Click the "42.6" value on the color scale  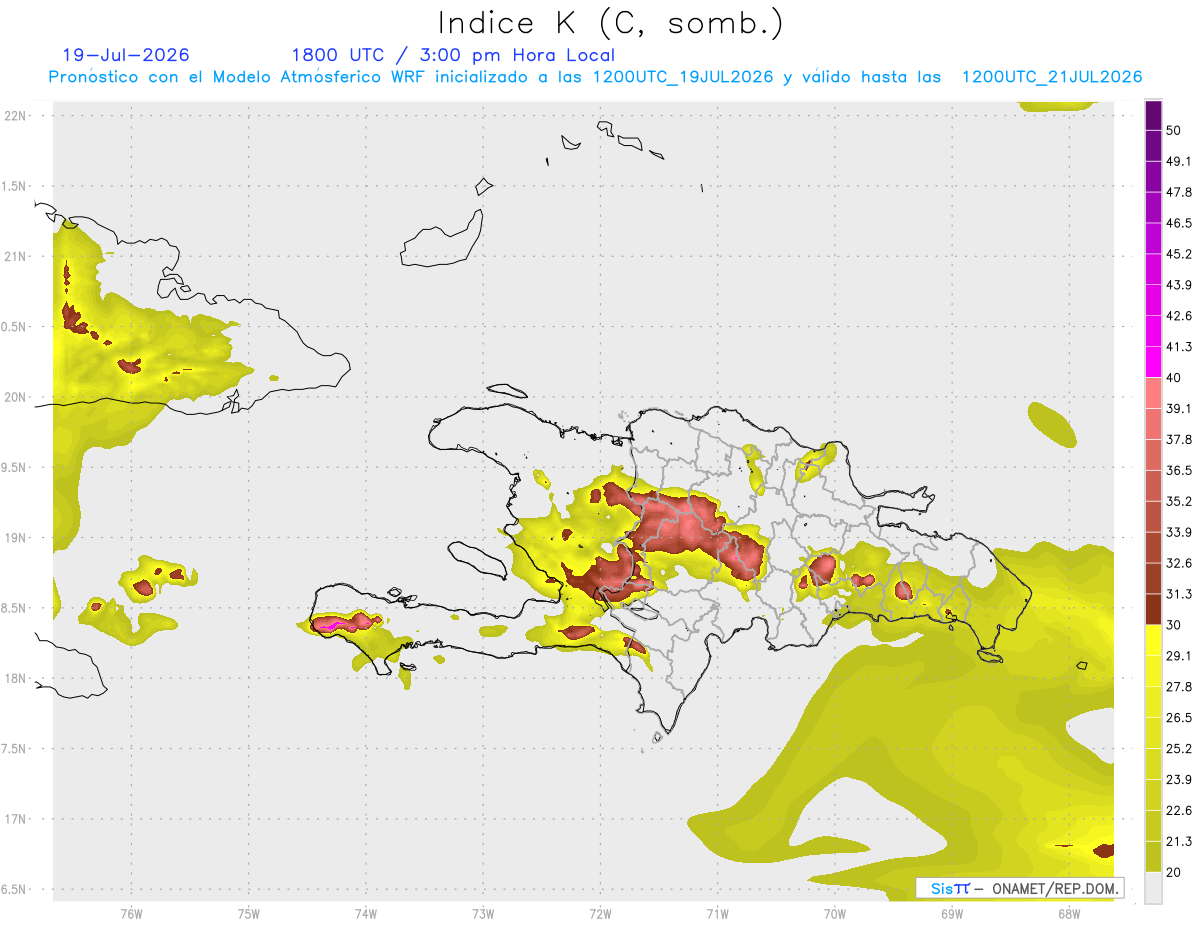[1178, 316]
